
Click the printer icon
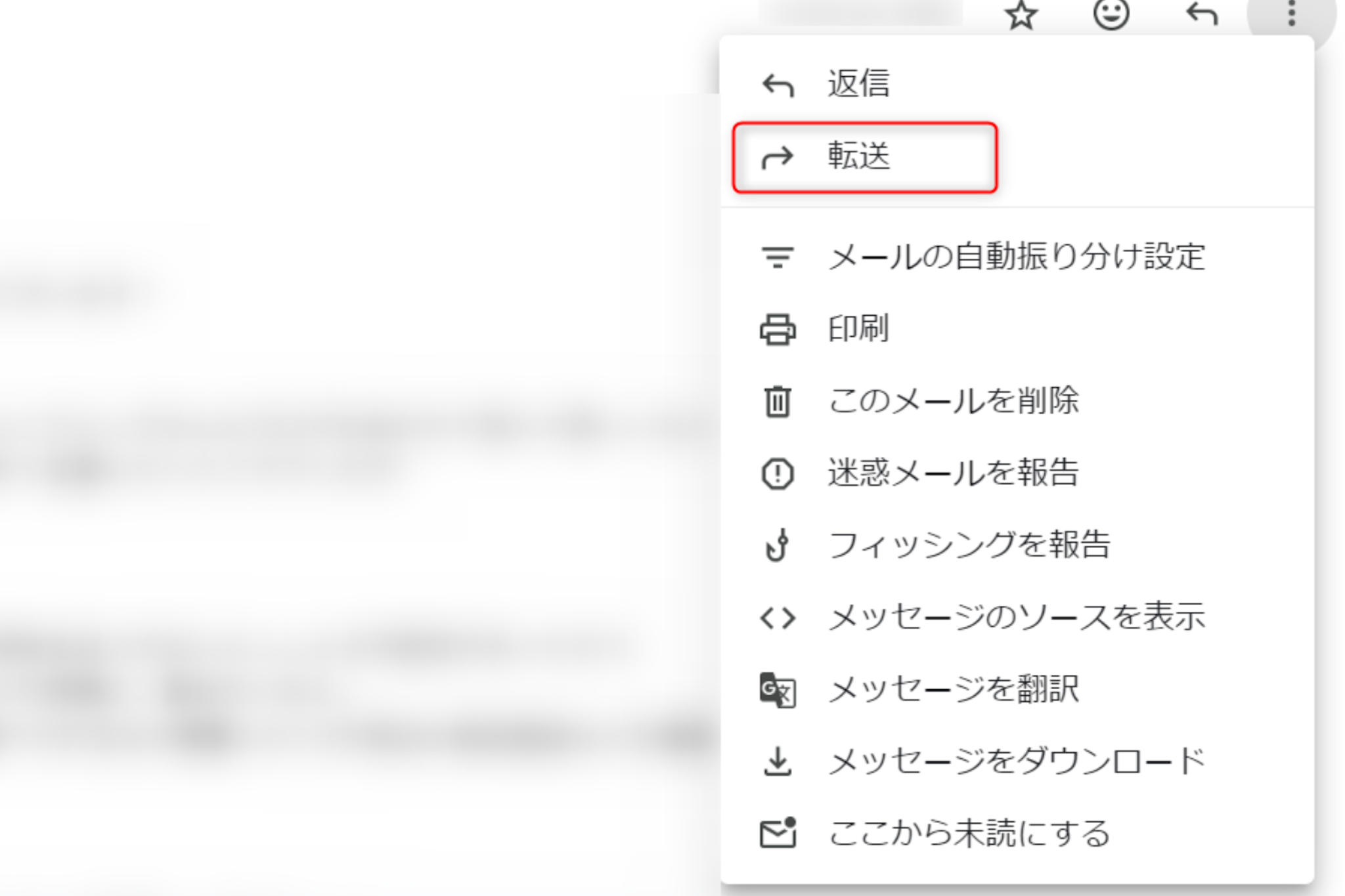778,329
